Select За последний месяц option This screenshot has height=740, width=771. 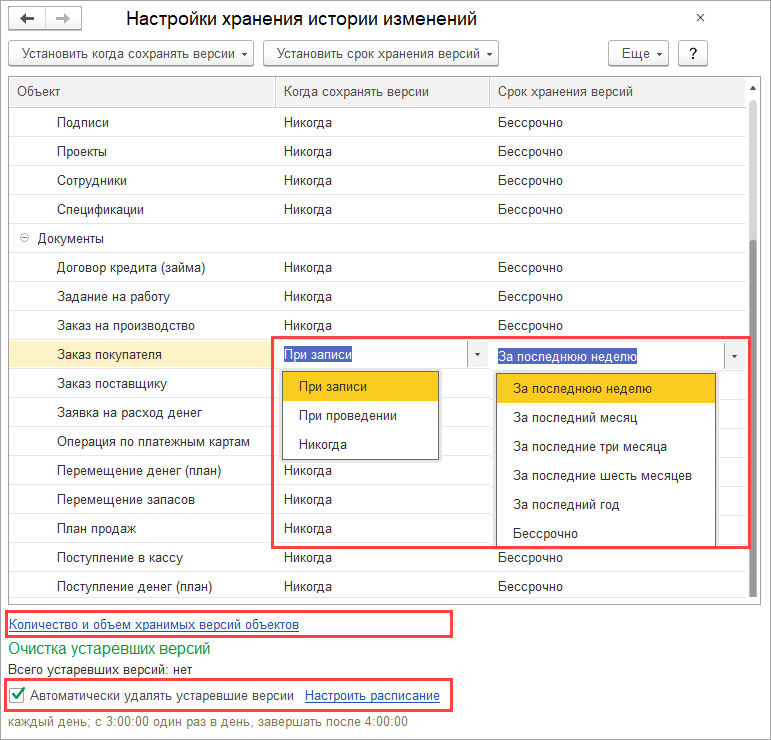575,417
